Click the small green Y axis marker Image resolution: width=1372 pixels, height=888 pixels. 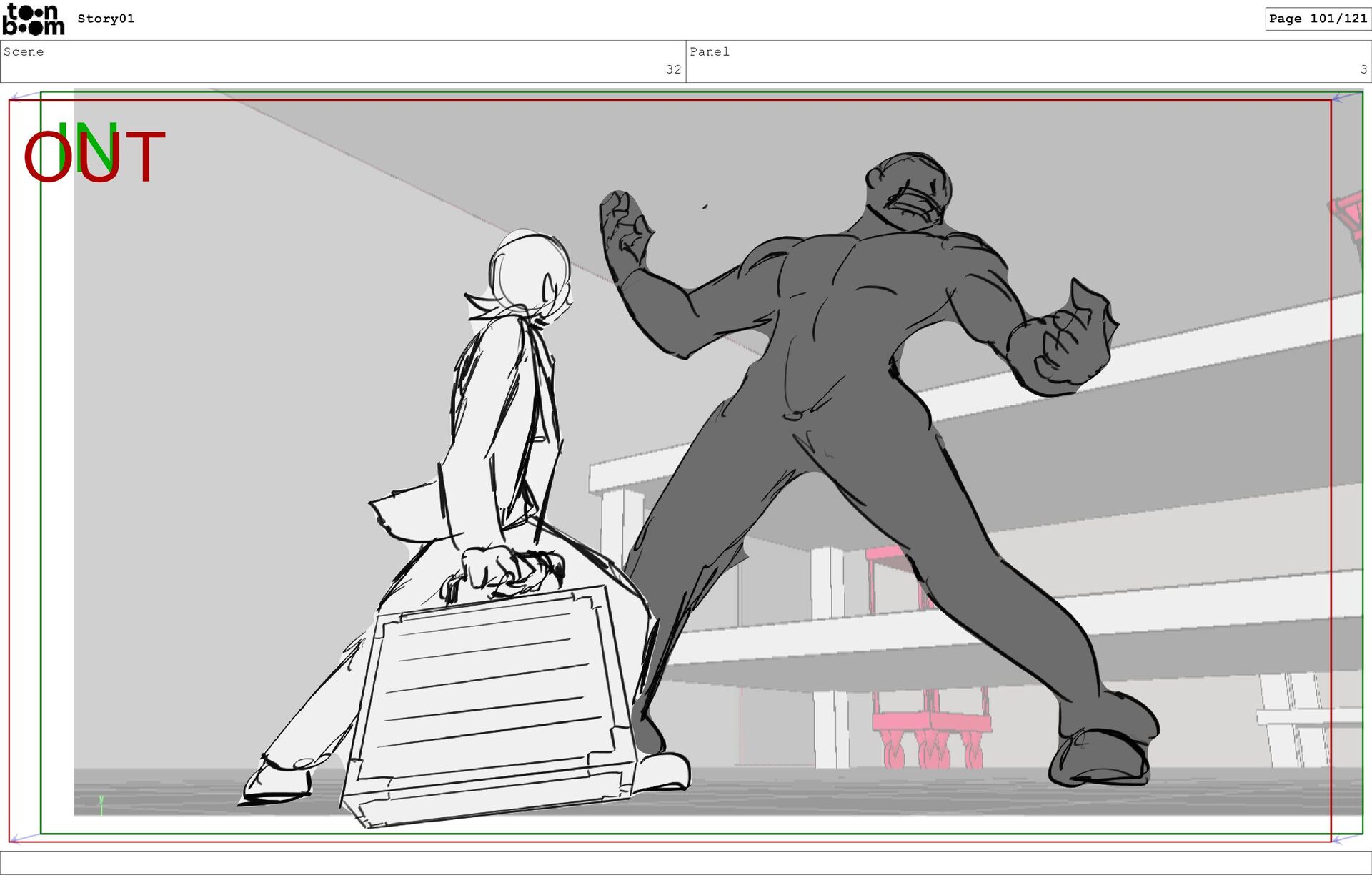point(101,804)
